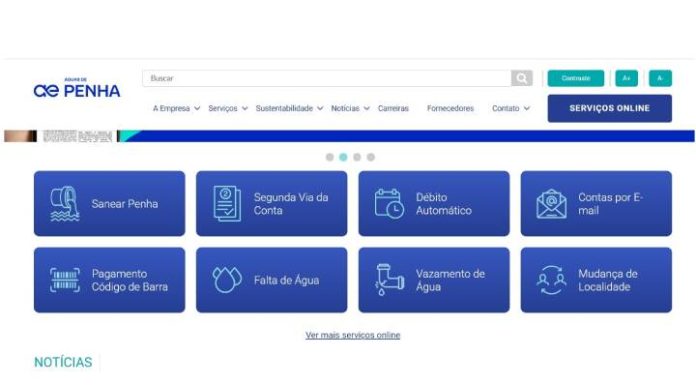Click the Vazamento de Água leaking pipe icon
Image resolution: width=696 pixels, height=385 pixels.
click(389, 280)
